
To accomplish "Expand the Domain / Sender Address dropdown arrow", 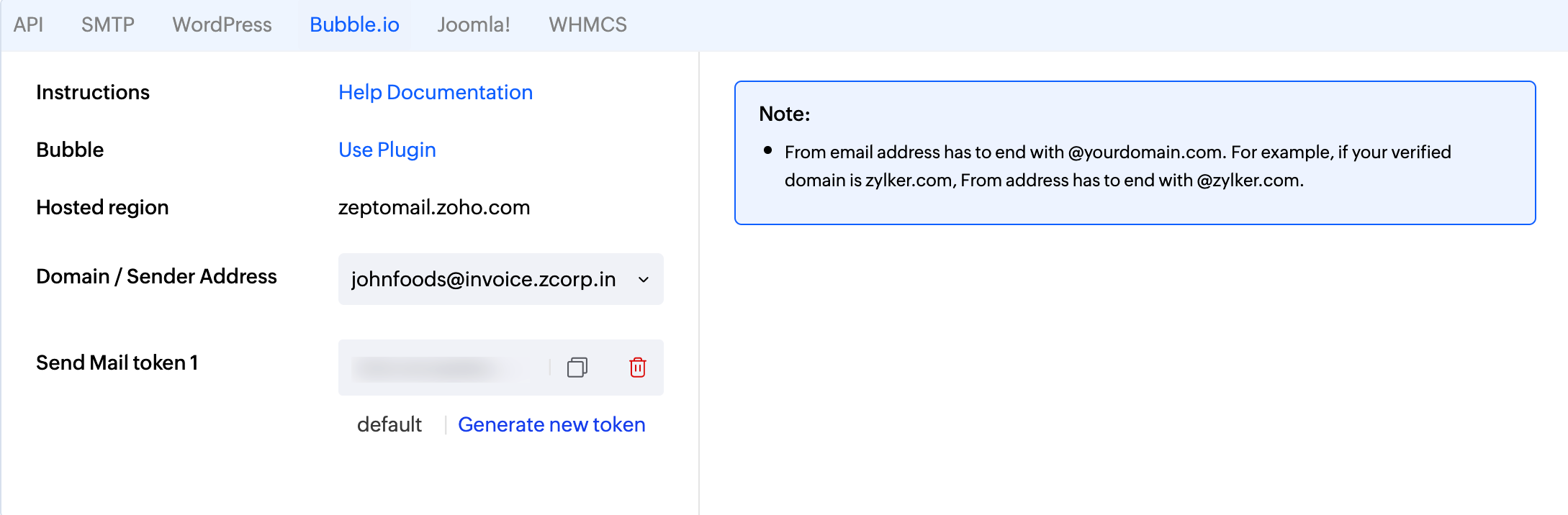I will click(644, 280).
